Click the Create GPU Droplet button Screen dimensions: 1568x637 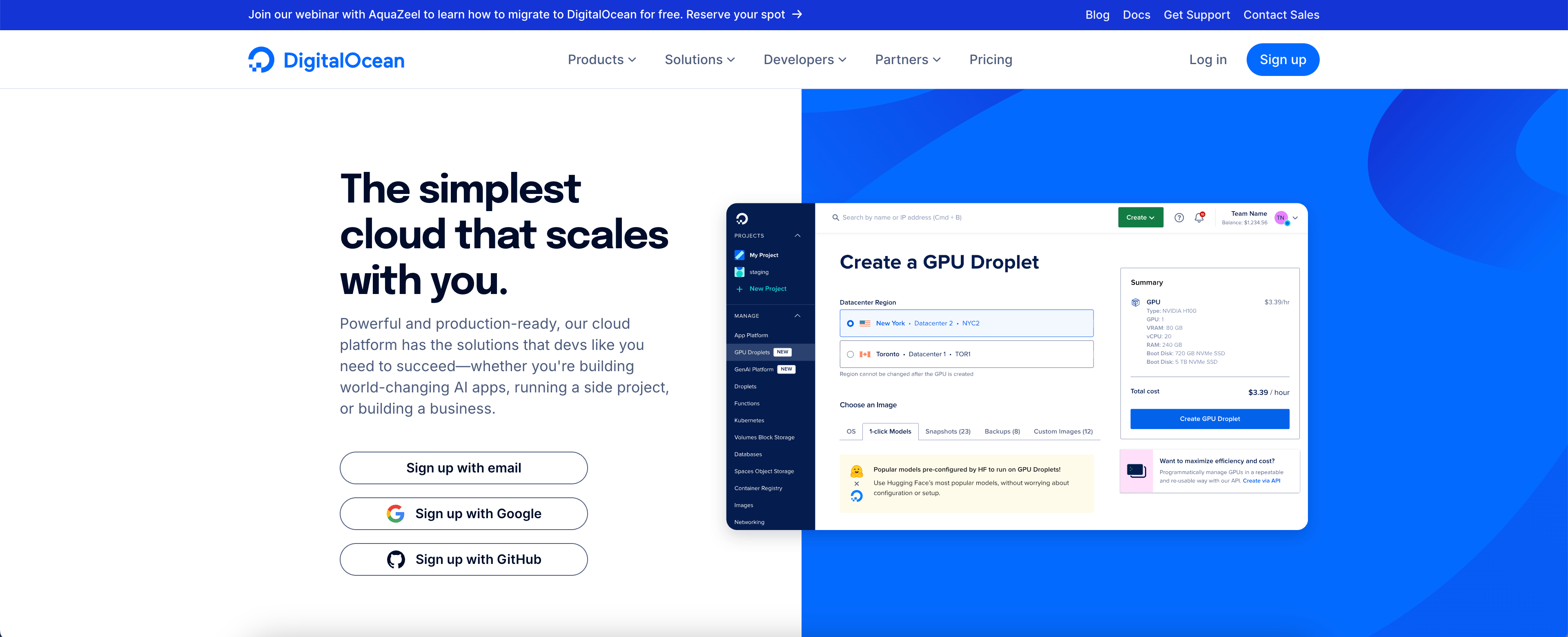click(x=1209, y=419)
